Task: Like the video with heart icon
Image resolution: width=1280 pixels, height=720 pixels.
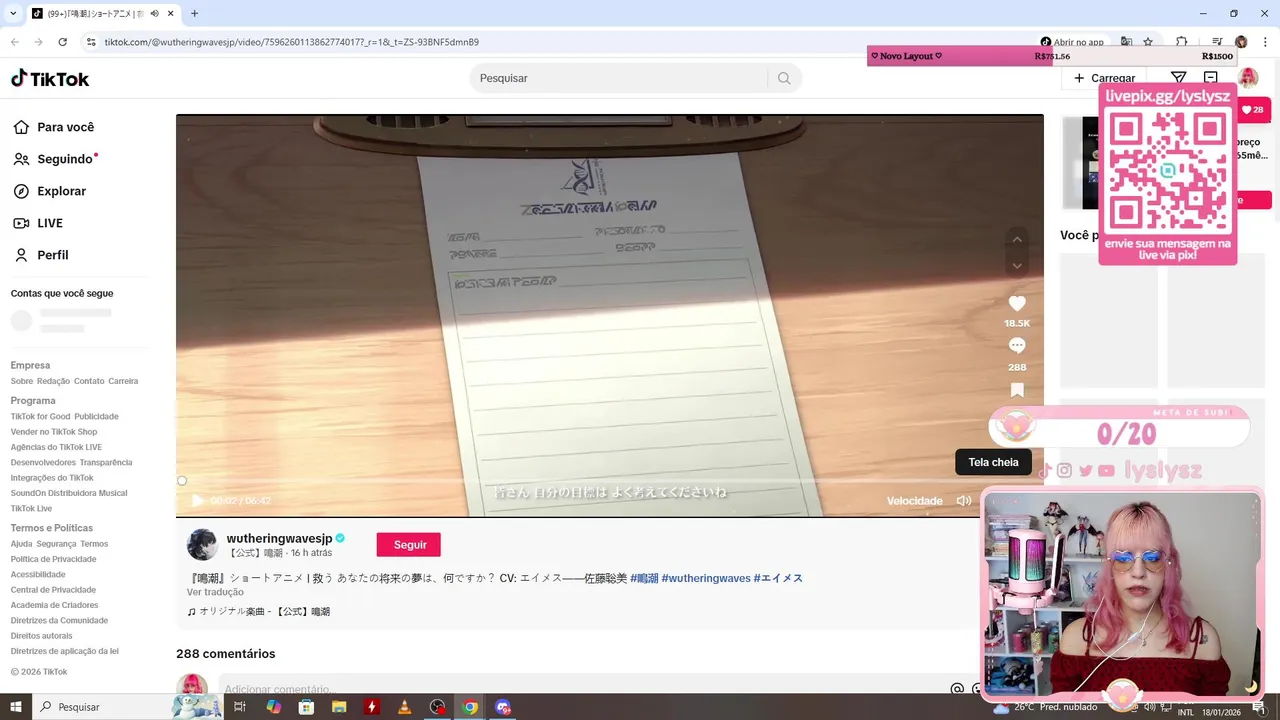Action: coord(1017,303)
